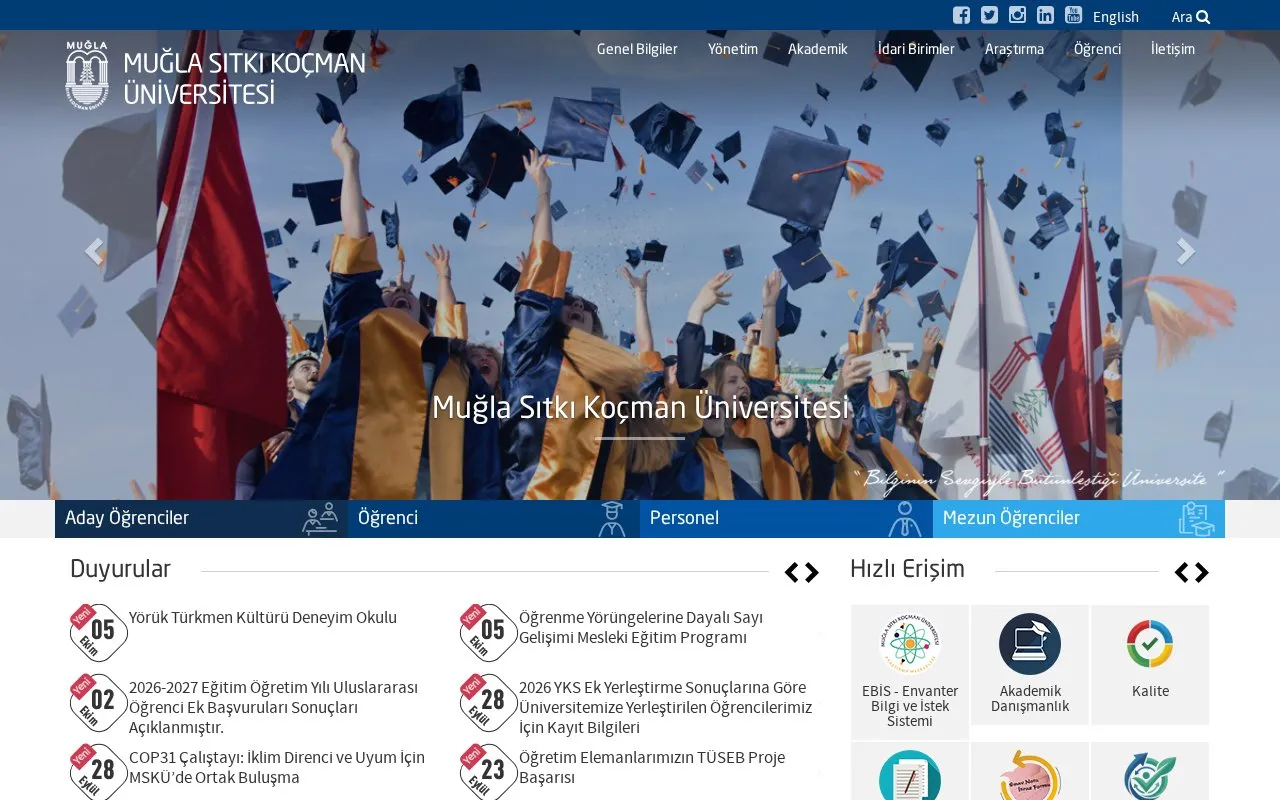Select the Öğrenci tab below slider

(494, 519)
